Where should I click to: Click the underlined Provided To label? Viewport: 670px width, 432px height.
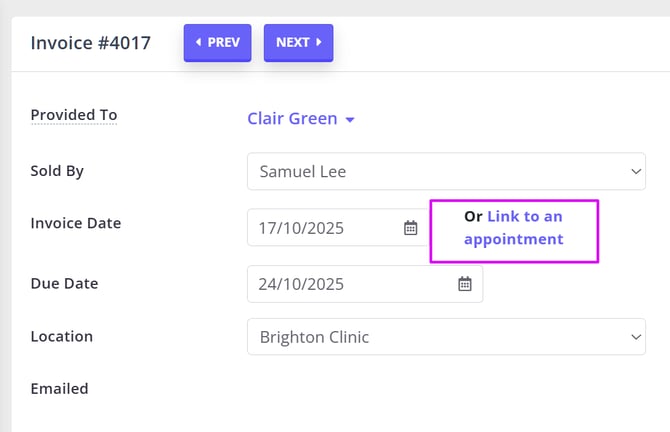coord(74,115)
